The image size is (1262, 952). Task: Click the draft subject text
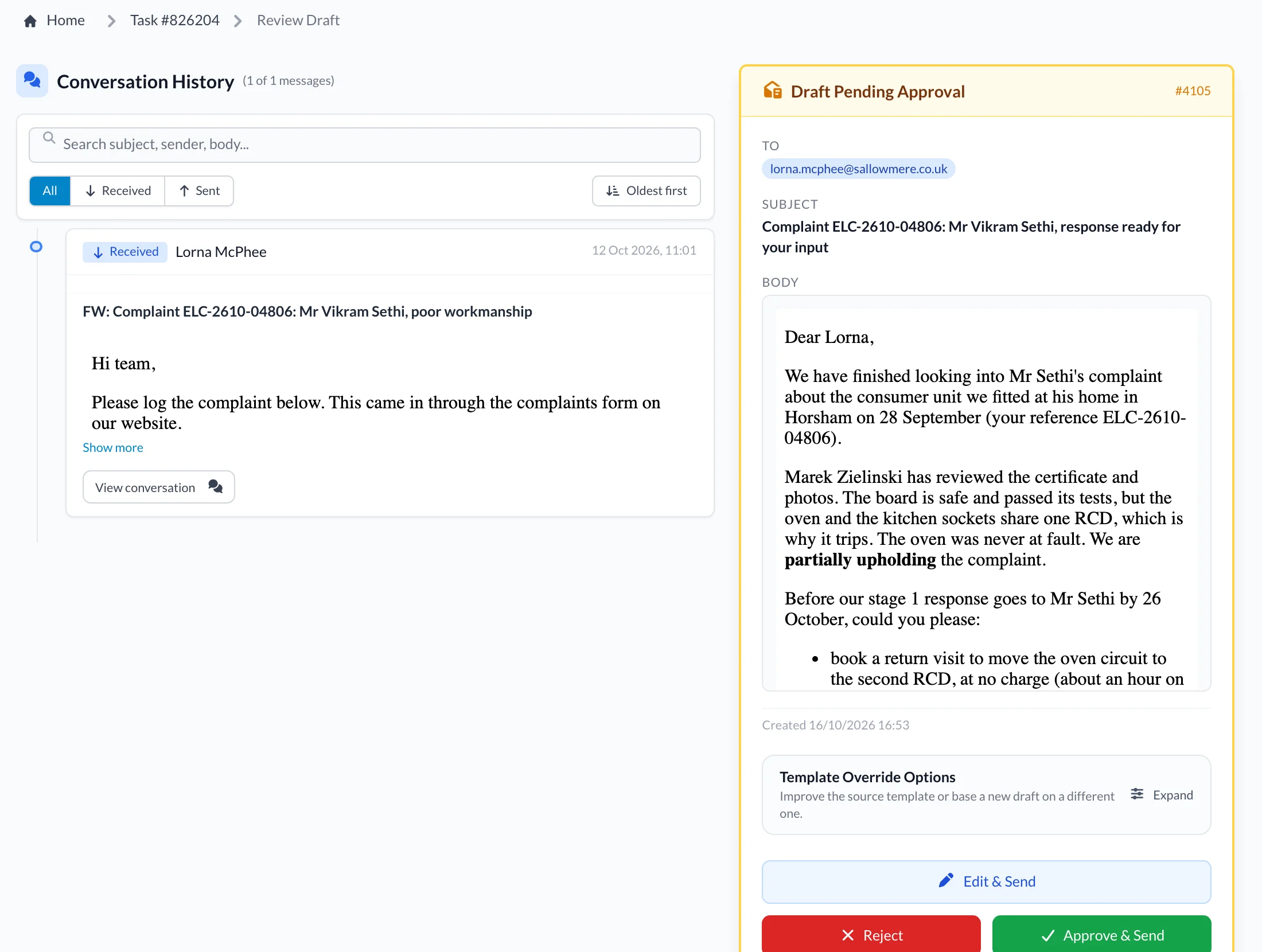pos(971,237)
